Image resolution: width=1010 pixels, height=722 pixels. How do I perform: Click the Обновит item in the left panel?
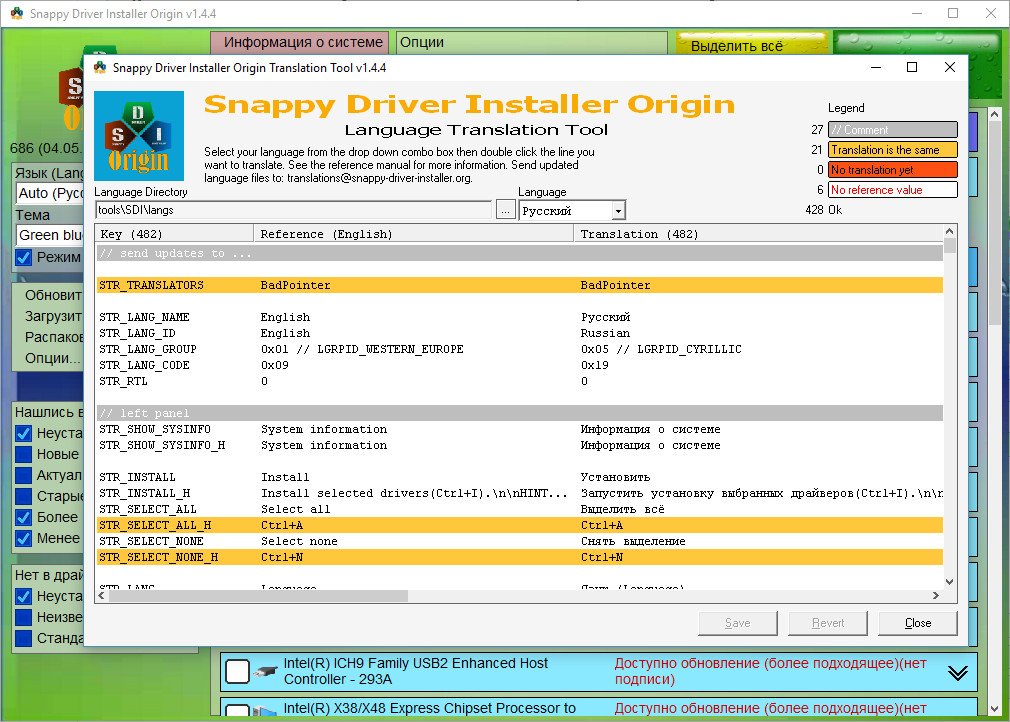[x=53, y=295]
